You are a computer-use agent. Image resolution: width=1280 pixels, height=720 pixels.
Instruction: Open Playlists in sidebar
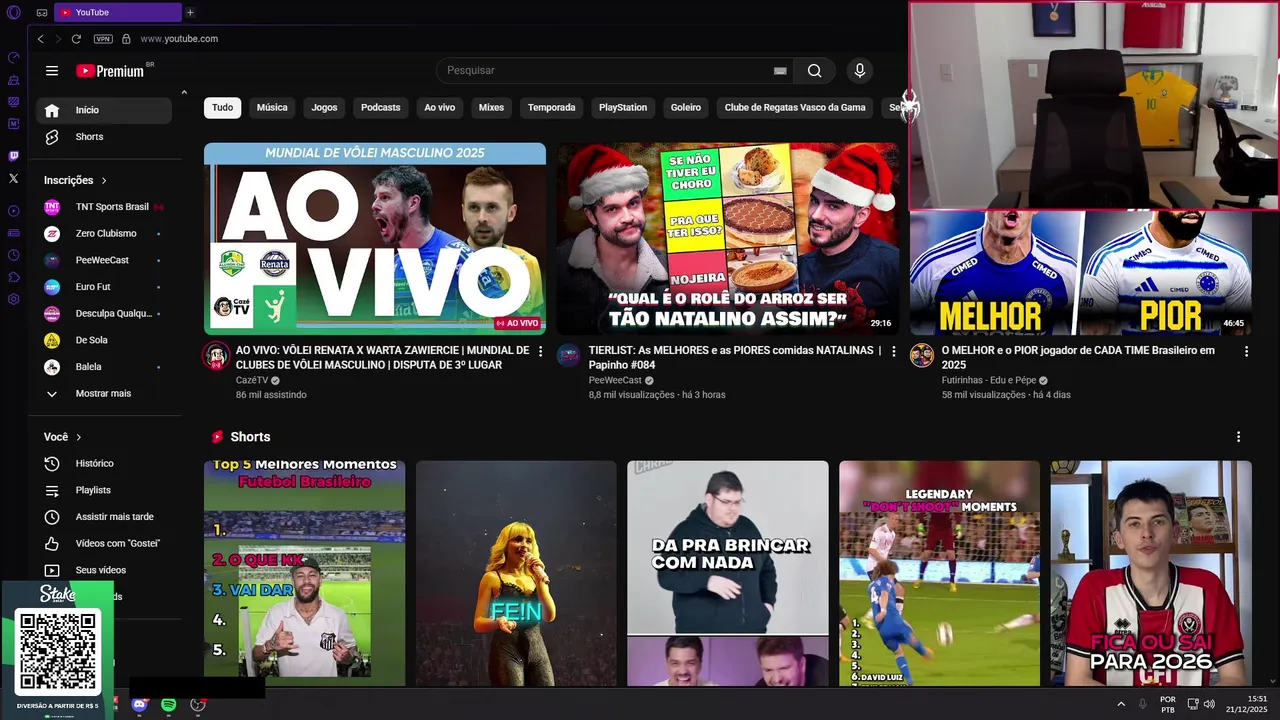104,491
